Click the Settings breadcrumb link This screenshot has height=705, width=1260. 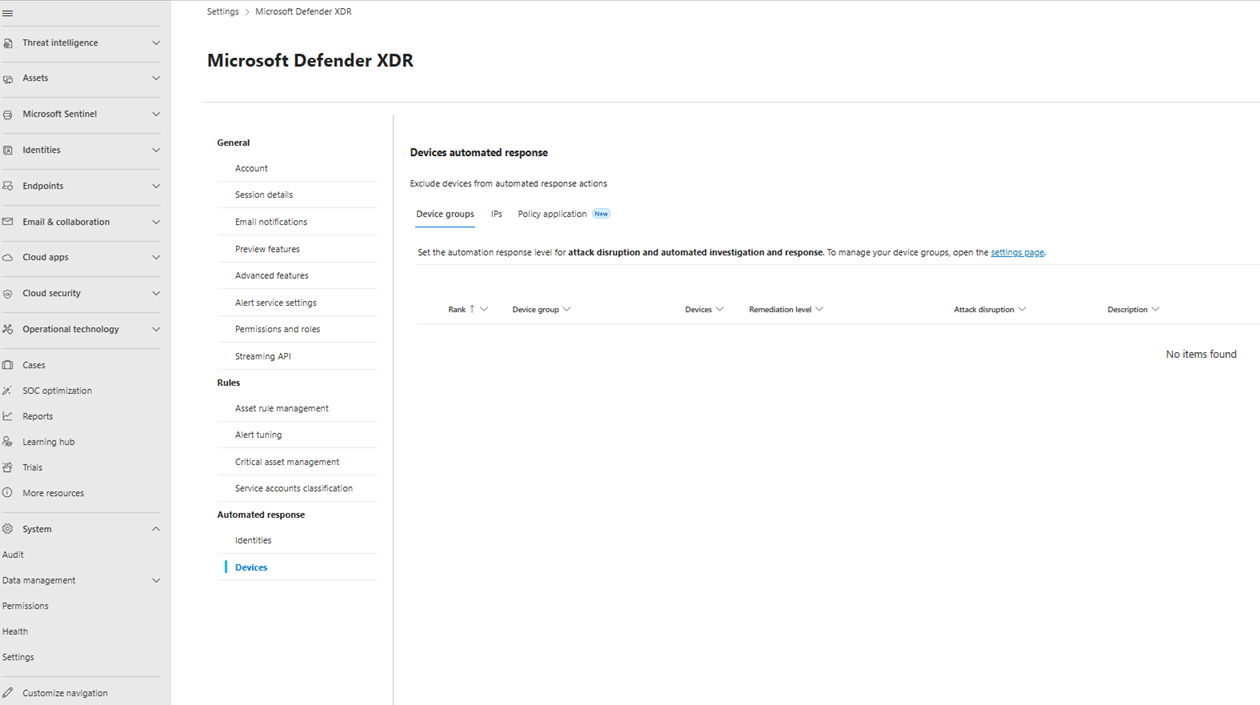(x=223, y=12)
